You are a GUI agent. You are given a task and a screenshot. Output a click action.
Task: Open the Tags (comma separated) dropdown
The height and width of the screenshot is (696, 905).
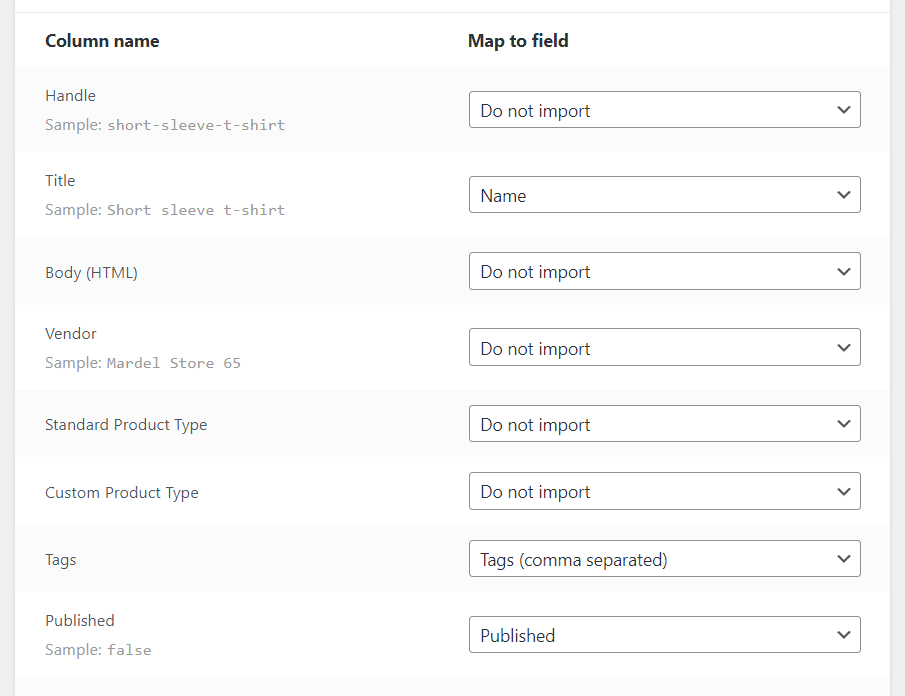(665, 558)
